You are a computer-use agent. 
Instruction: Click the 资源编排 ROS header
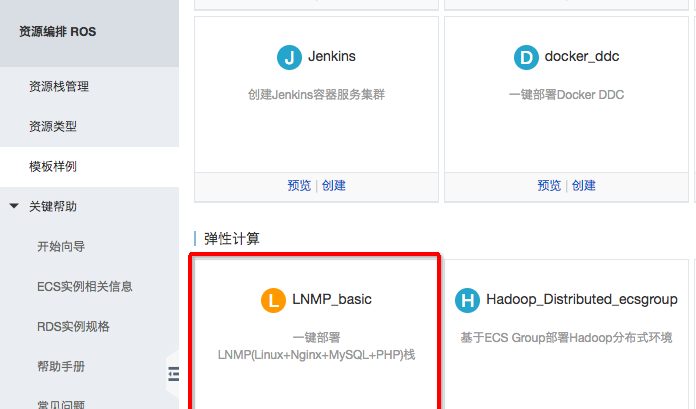tap(58, 32)
